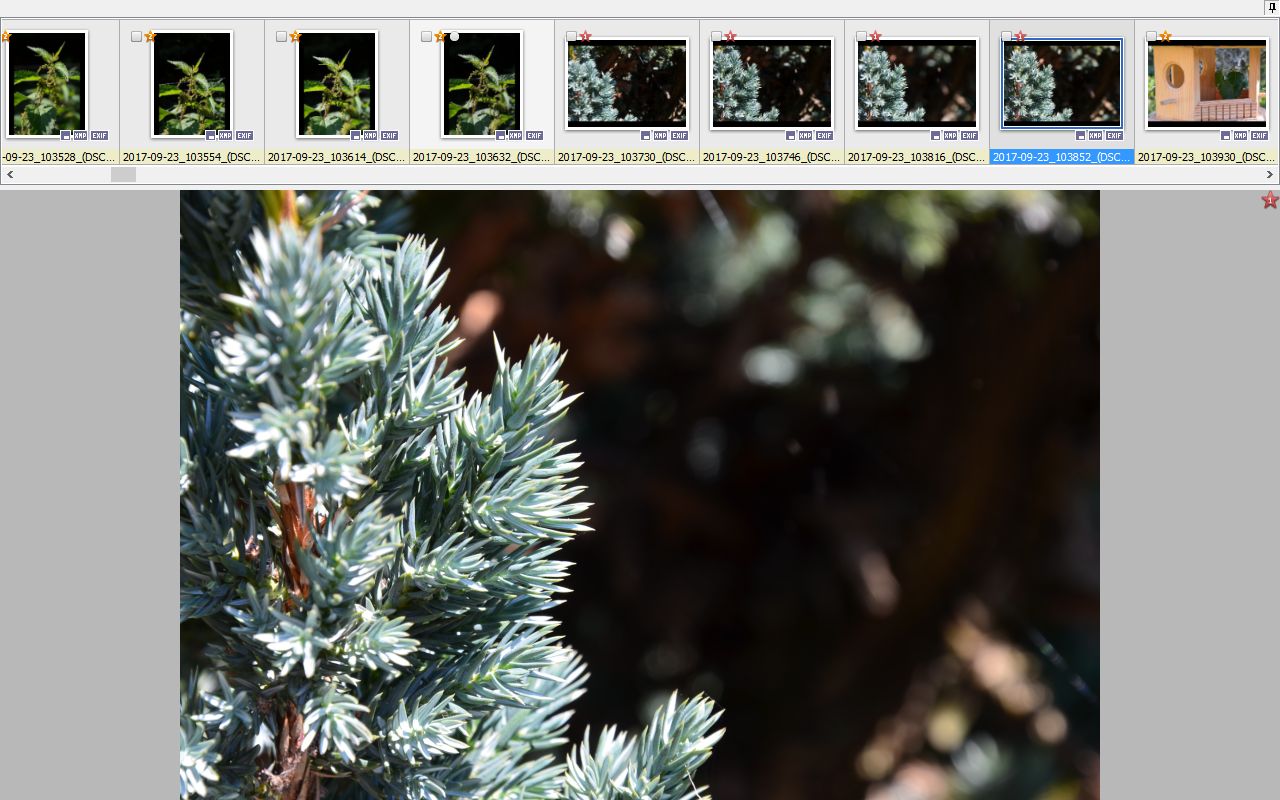
Task: Click the XMP badge under thumbnail 103852
Action: 1095,136
